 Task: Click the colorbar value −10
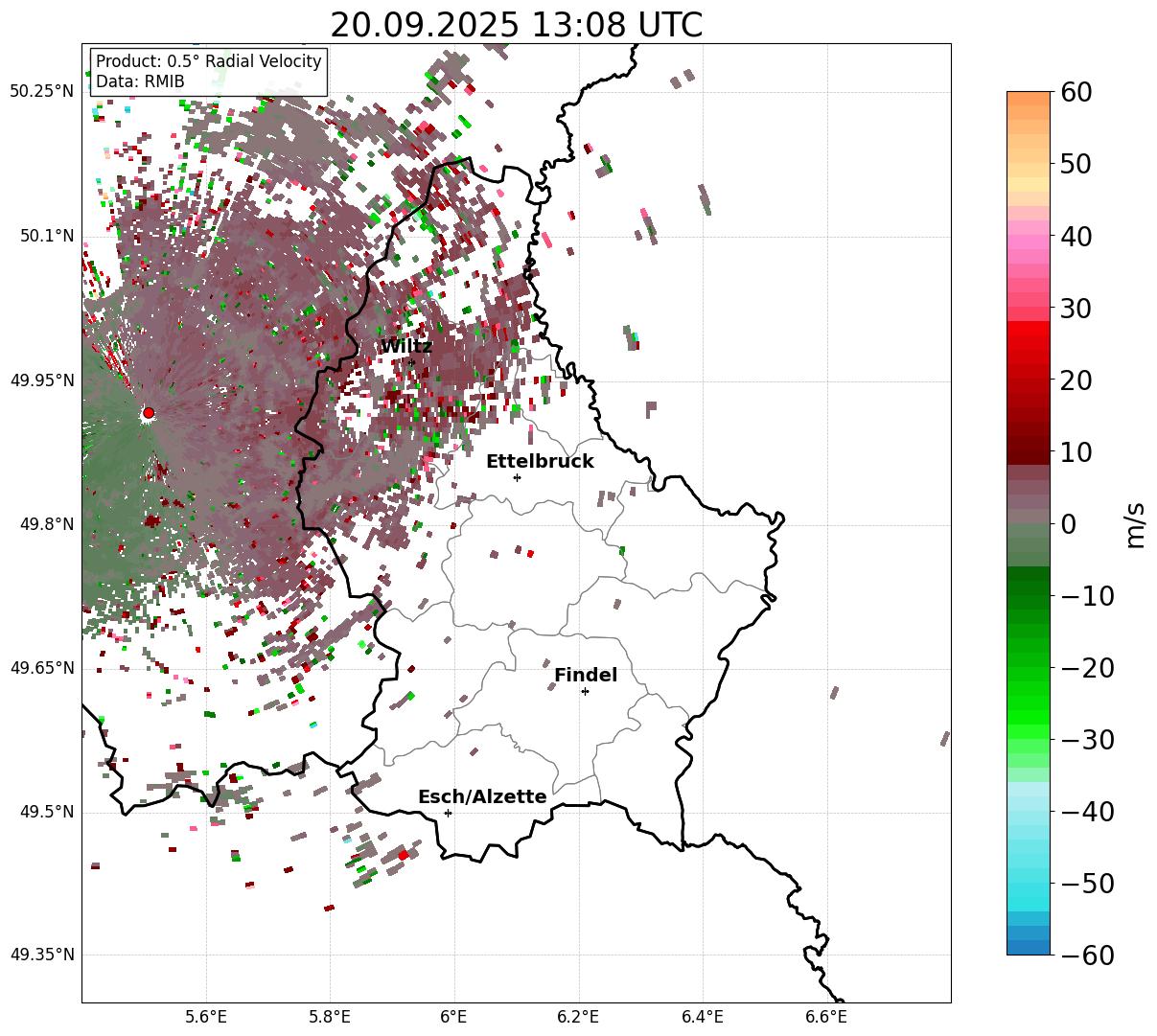(x=1087, y=595)
